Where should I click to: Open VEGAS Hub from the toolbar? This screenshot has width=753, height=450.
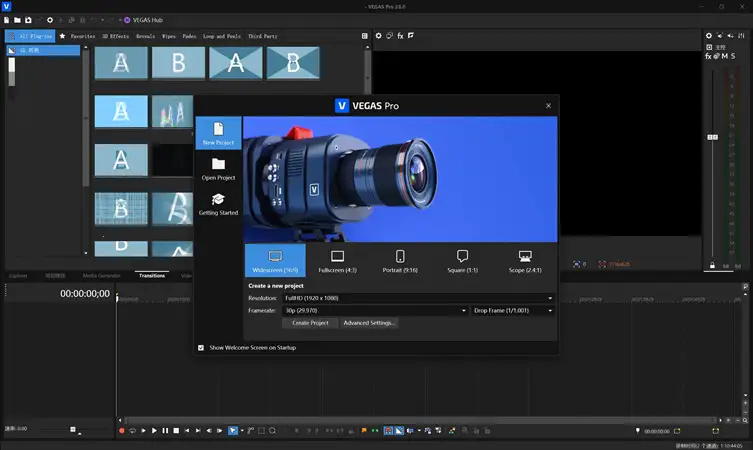coord(144,20)
